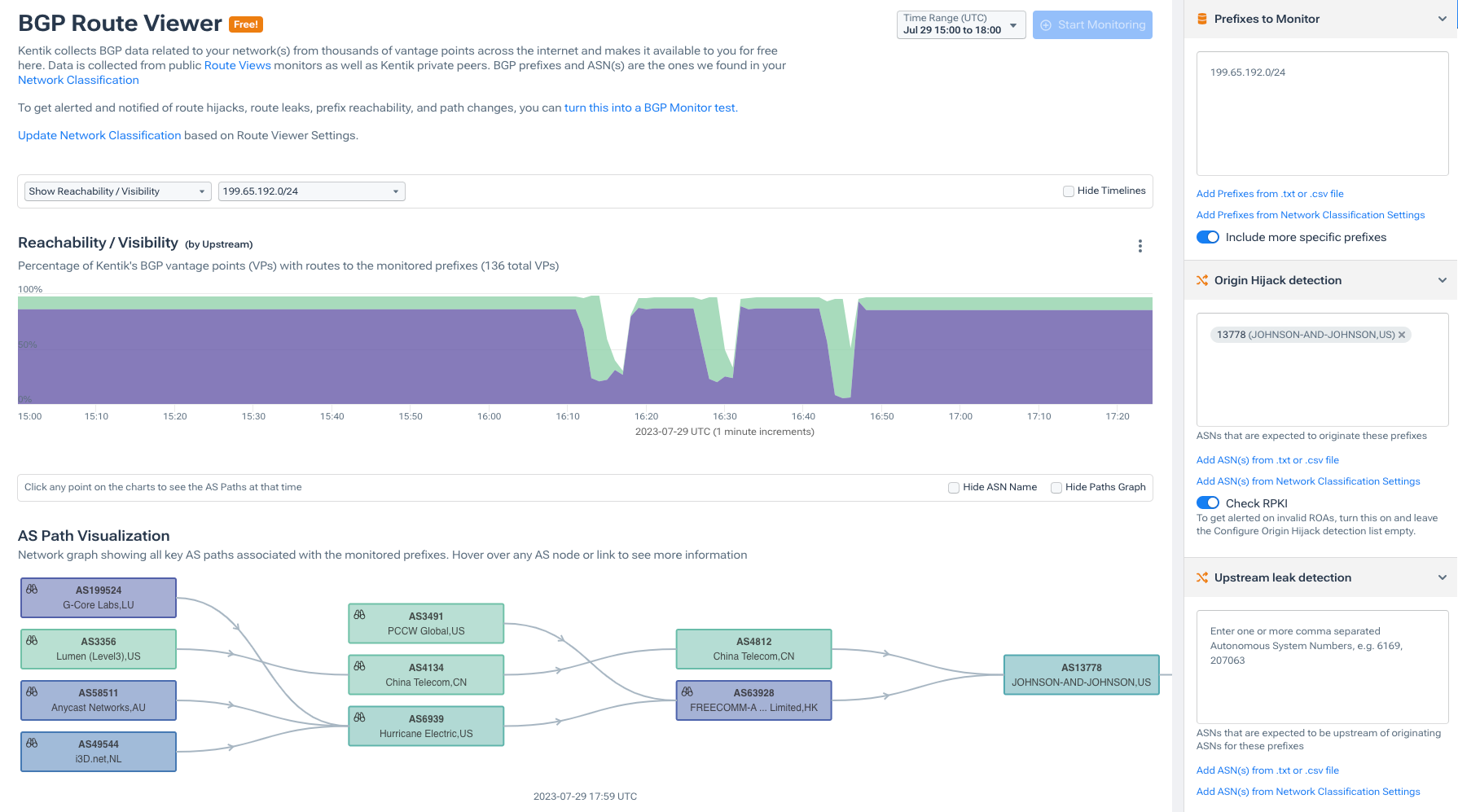
Task: Enable the Hide ASN Name checkbox
Action: 953,487
